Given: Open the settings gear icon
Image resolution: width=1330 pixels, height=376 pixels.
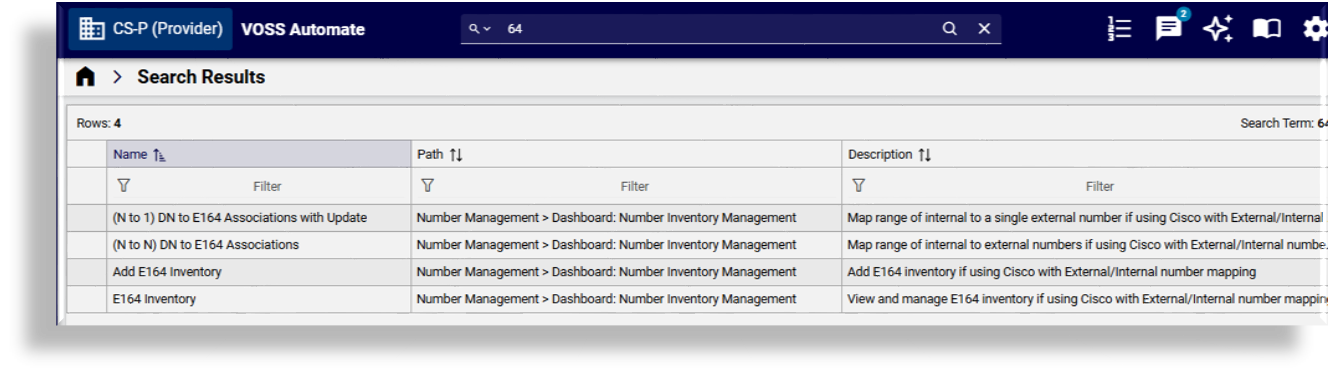Looking at the screenshot, I should pyautogui.click(x=1316, y=29).
